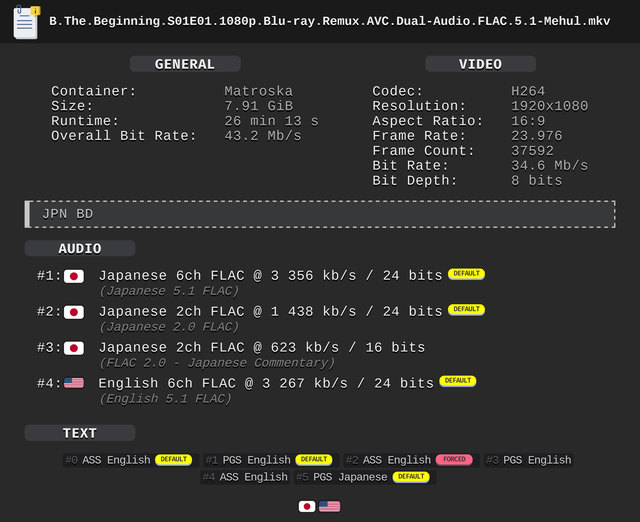Screen dimensions: 640x522
Task: Click the H264 codec value
Action: pos(528,91)
